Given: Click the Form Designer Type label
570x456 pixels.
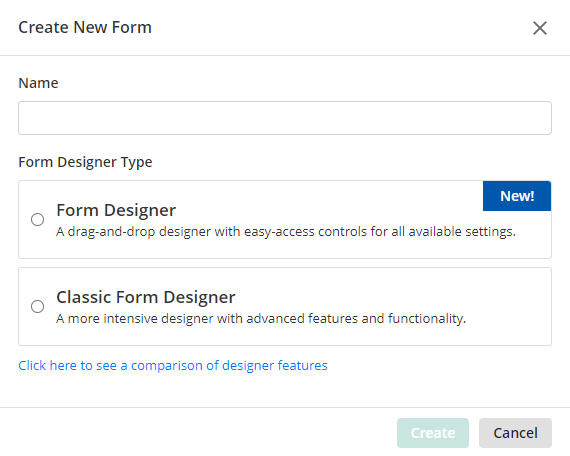Looking at the screenshot, I should (x=85, y=162).
